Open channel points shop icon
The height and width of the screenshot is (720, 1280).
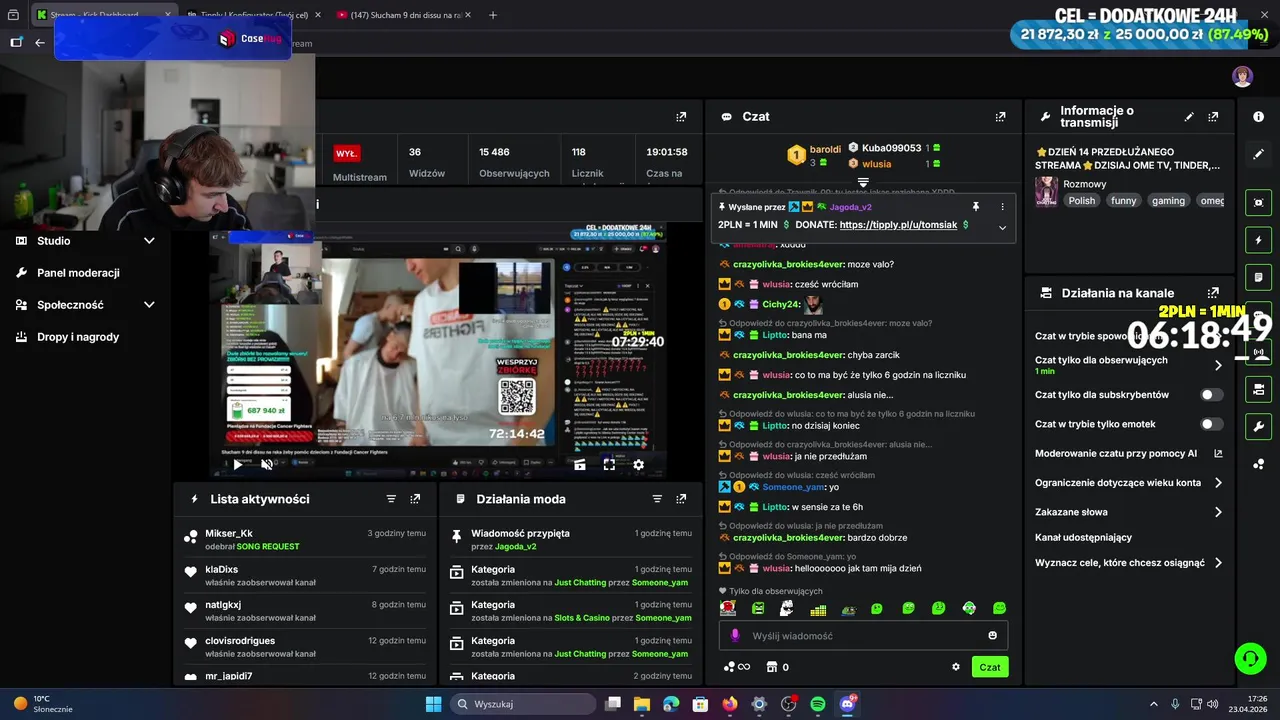771,667
